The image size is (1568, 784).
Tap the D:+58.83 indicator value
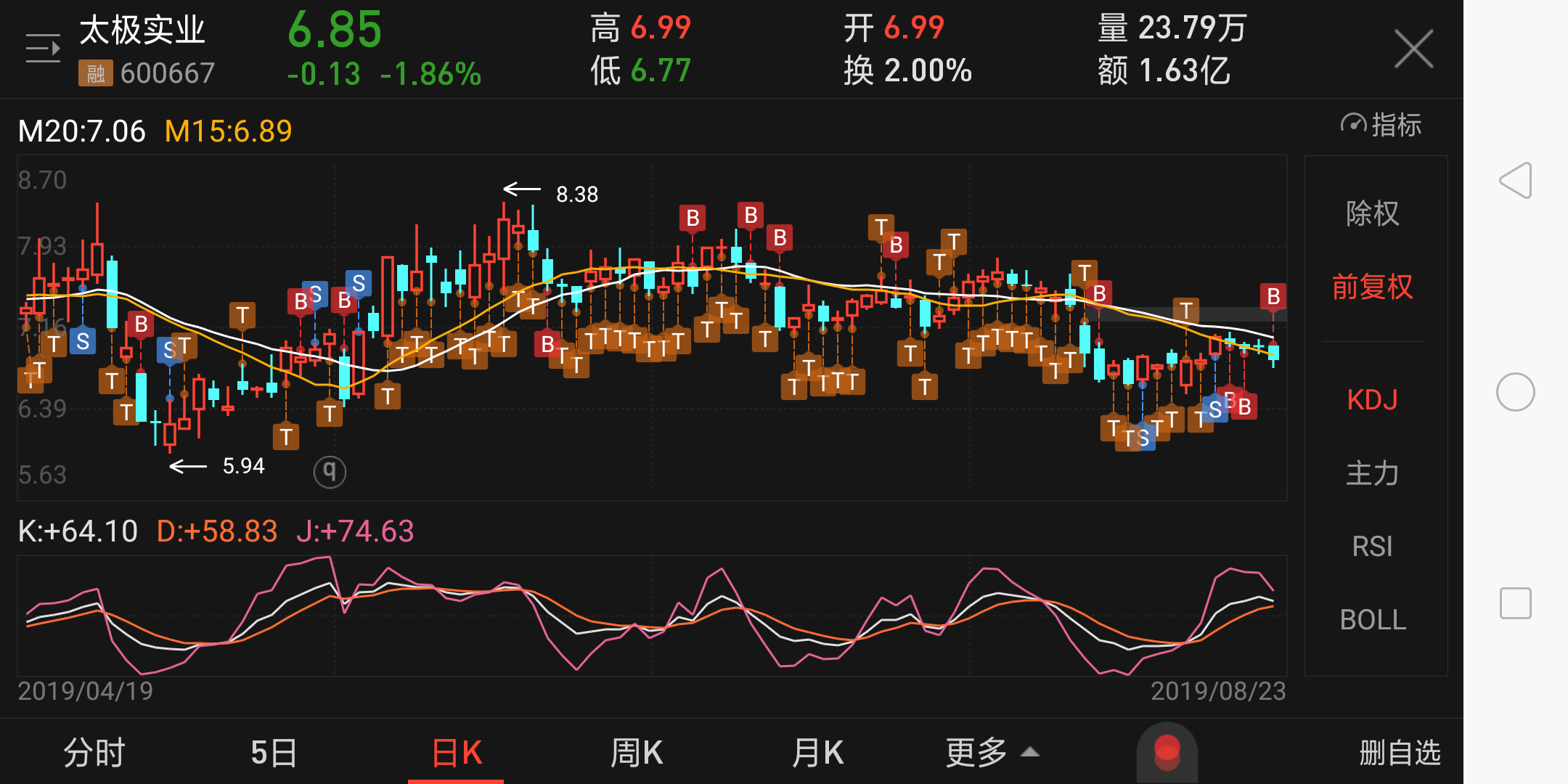217,531
